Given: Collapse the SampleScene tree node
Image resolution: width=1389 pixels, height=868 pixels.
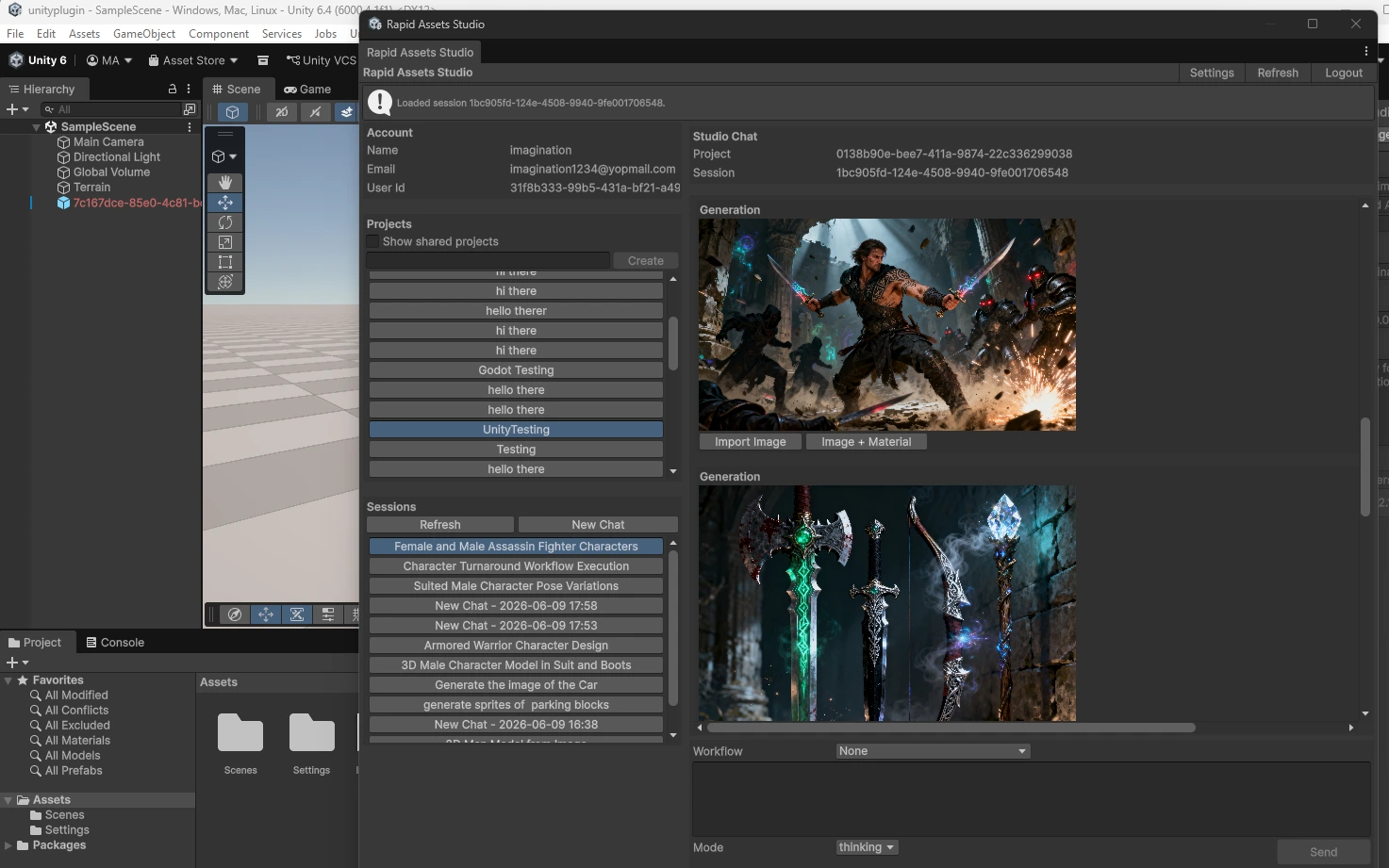Looking at the screenshot, I should (37, 127).
